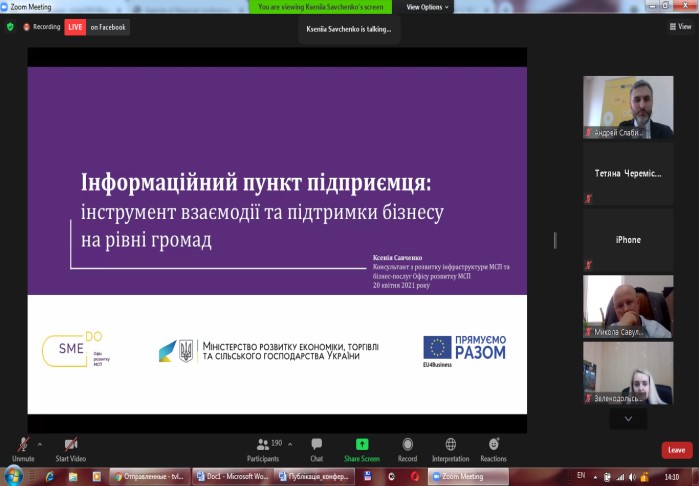Click the EU4Business Прямуємо разом logo
The image size is (699, 486).
(x=465, y=351)
